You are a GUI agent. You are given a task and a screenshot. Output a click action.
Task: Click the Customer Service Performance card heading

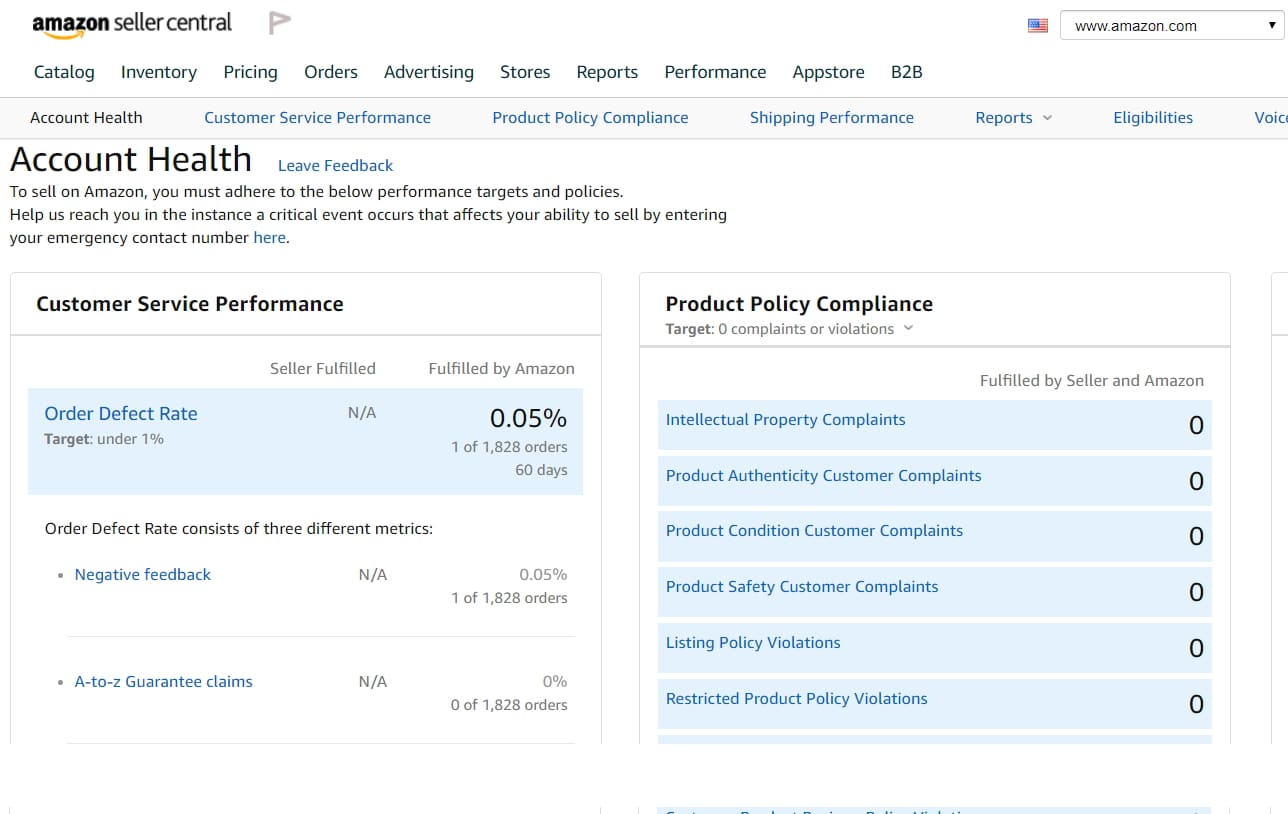[190, 304]
